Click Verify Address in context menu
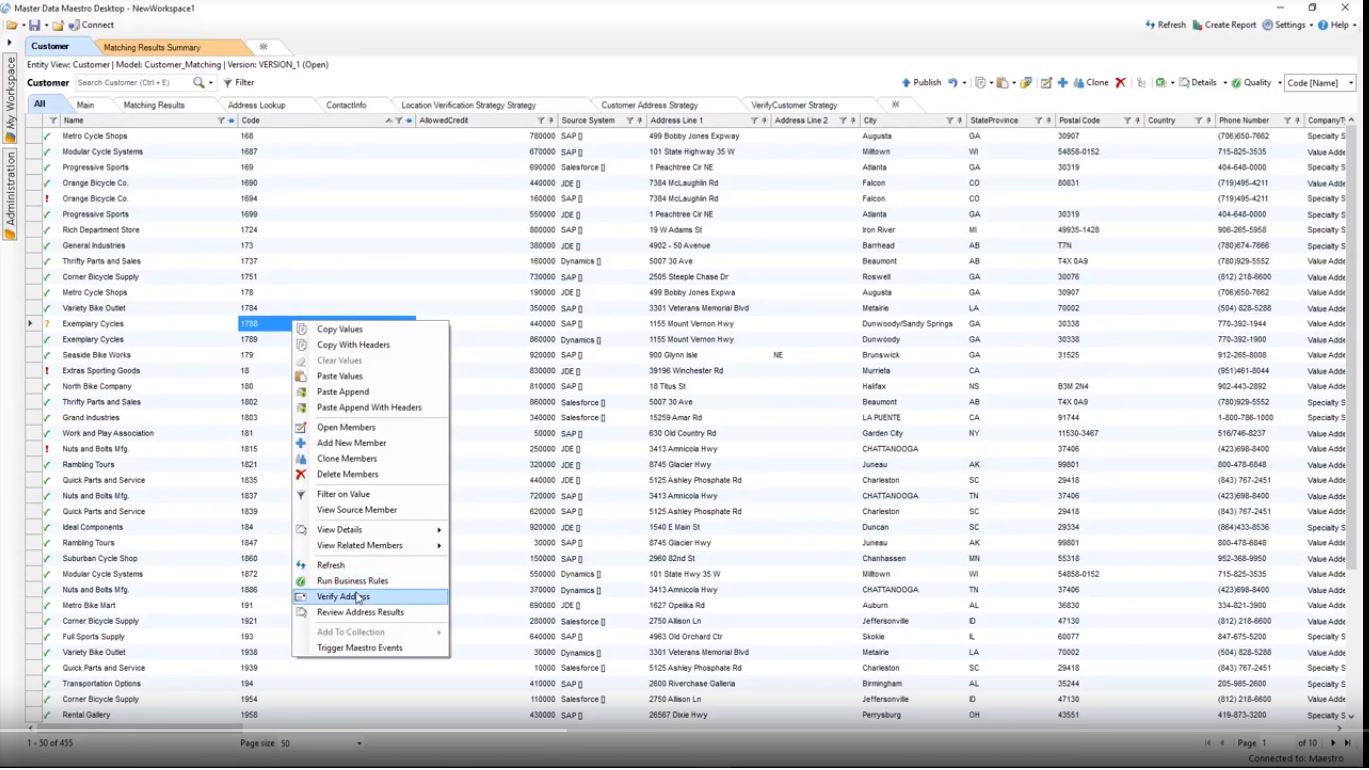Image resolution: width=1369 pixels, height=770 pixels. (x=370, y=597)
